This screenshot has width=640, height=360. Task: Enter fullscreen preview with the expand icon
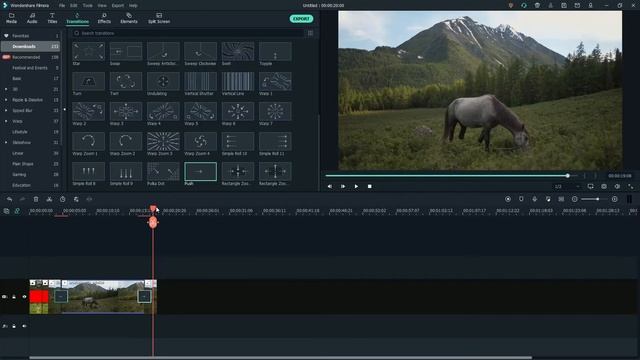631,187
